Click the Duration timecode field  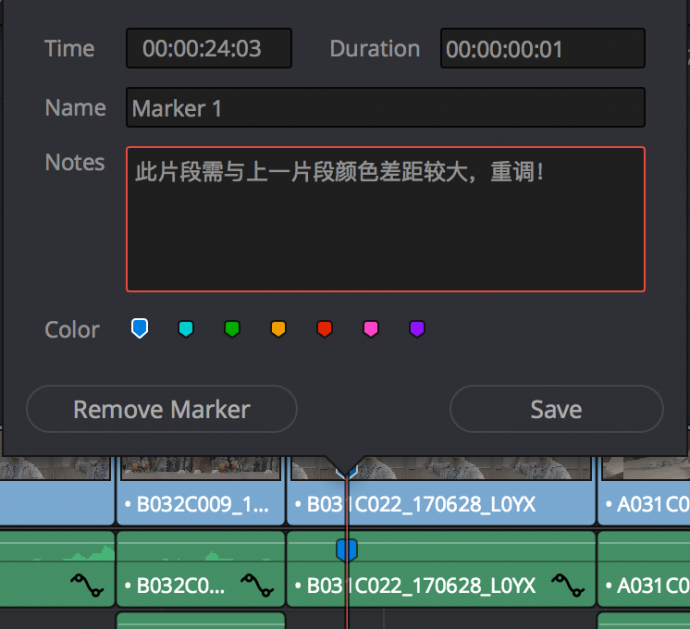pyautogui.click(x=542, y=48)
